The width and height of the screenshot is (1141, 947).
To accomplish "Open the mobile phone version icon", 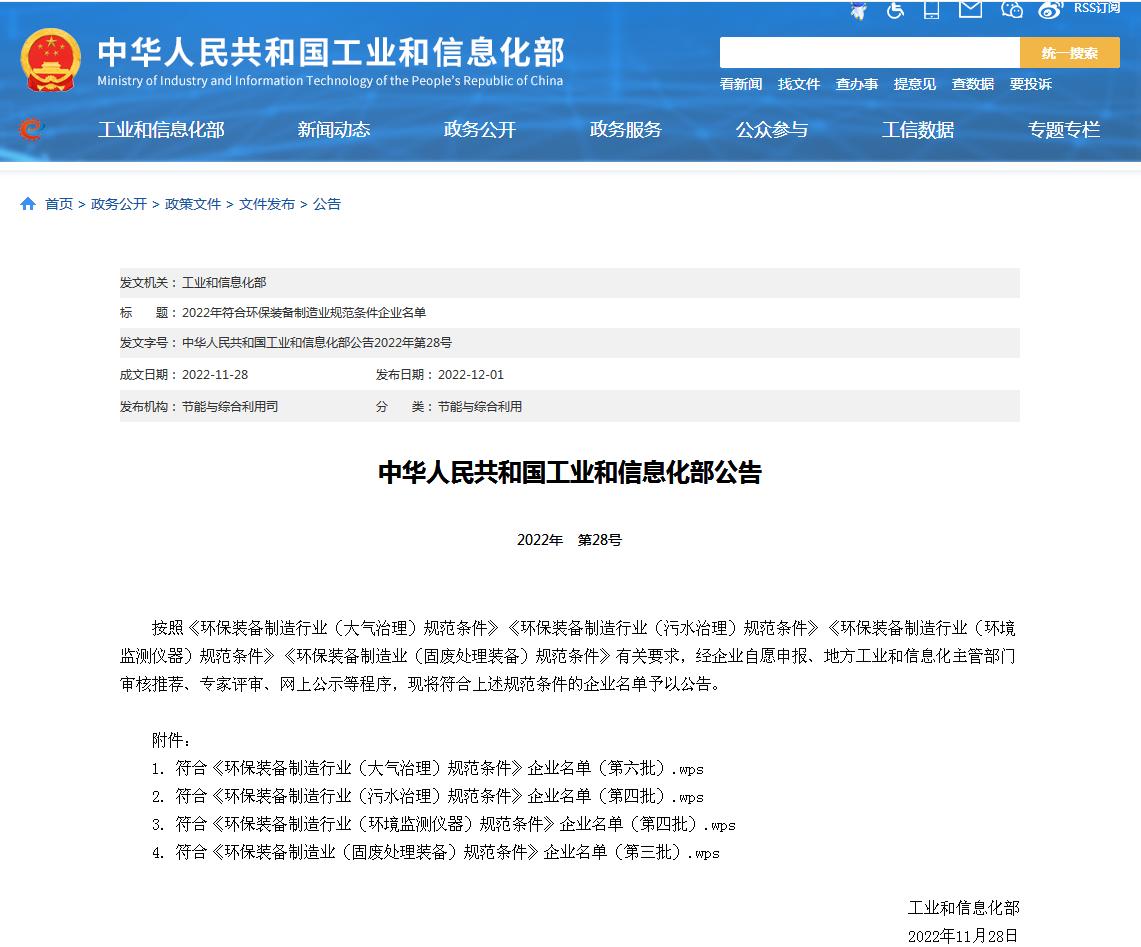I will (x=931, y=9).
